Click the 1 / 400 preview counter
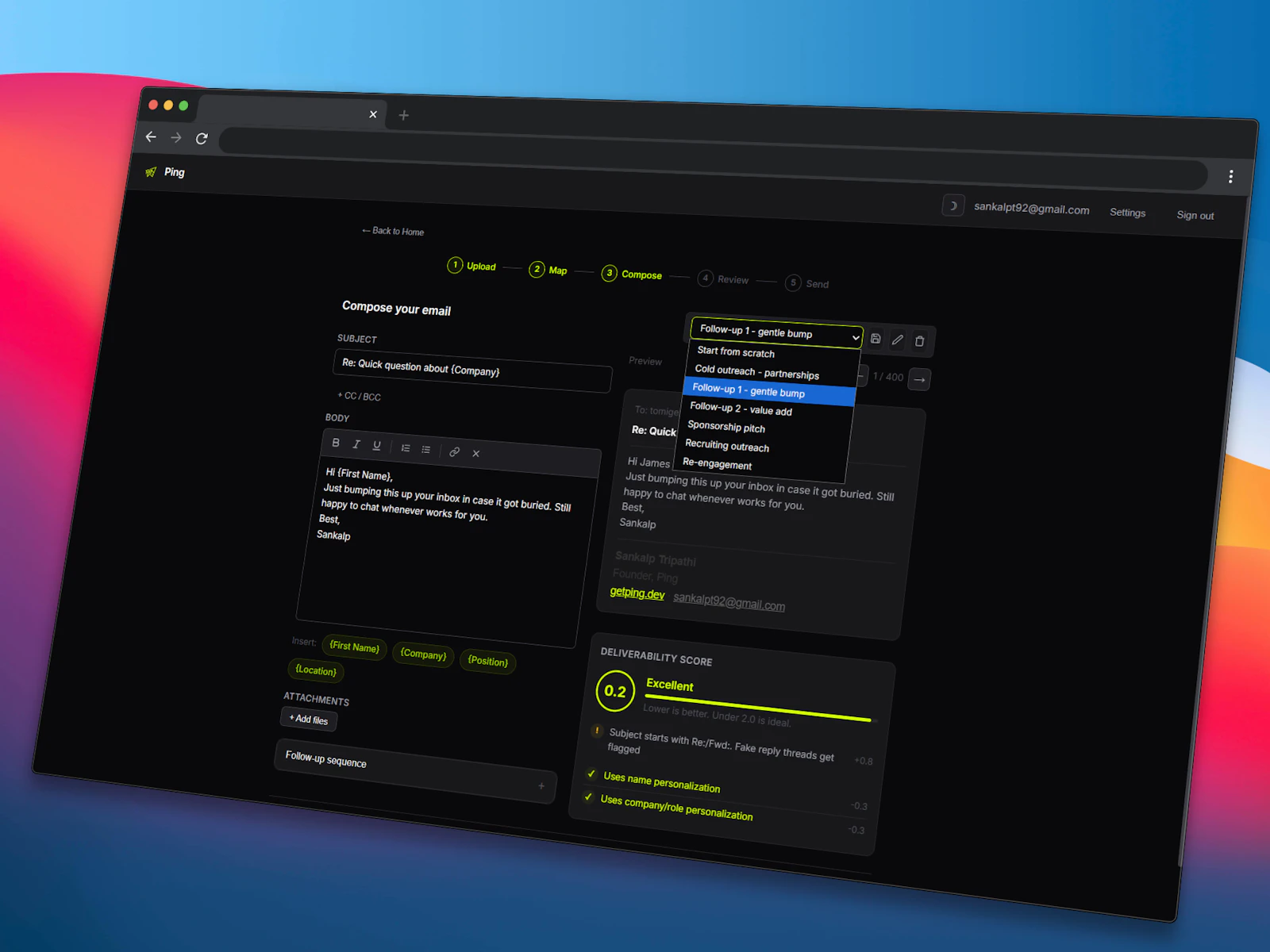Screen dimensions: 1270x952 tap(888, 377)
